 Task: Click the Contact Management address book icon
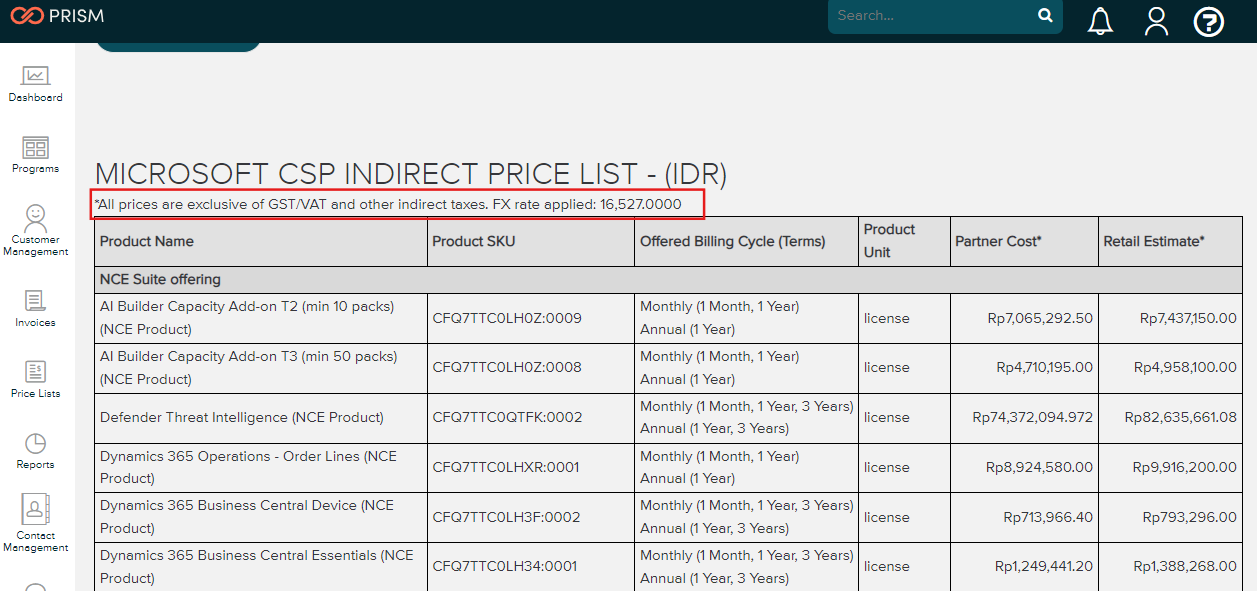point(36,510)
